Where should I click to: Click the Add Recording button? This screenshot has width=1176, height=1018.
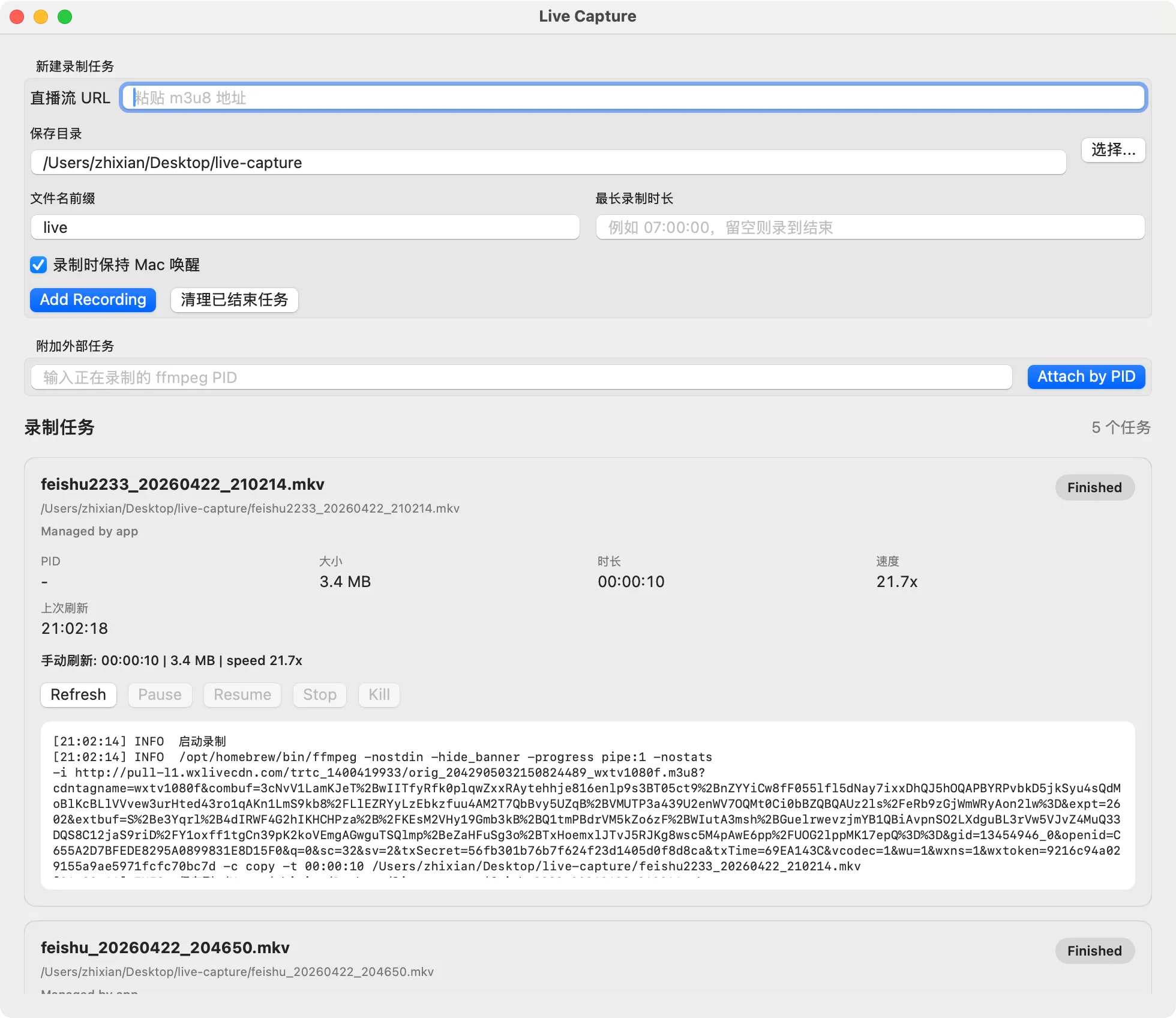(x=93, y=300)
